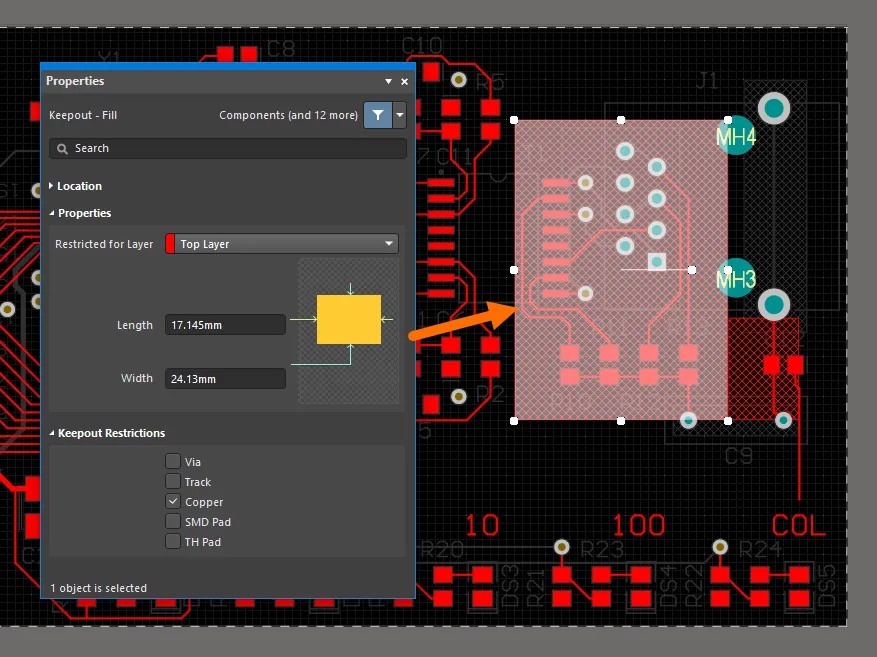Expand the Location section
This screenshot has width=877, height=657.
[76, 186]
